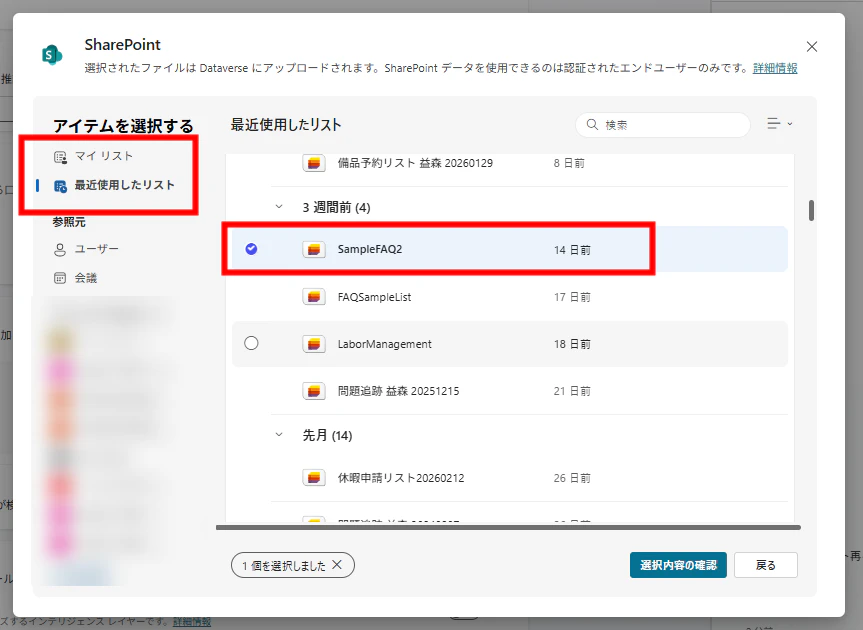The image size is (863, 630).
Task: Click the SharePoint logo icon
Action: pos(52,54)
